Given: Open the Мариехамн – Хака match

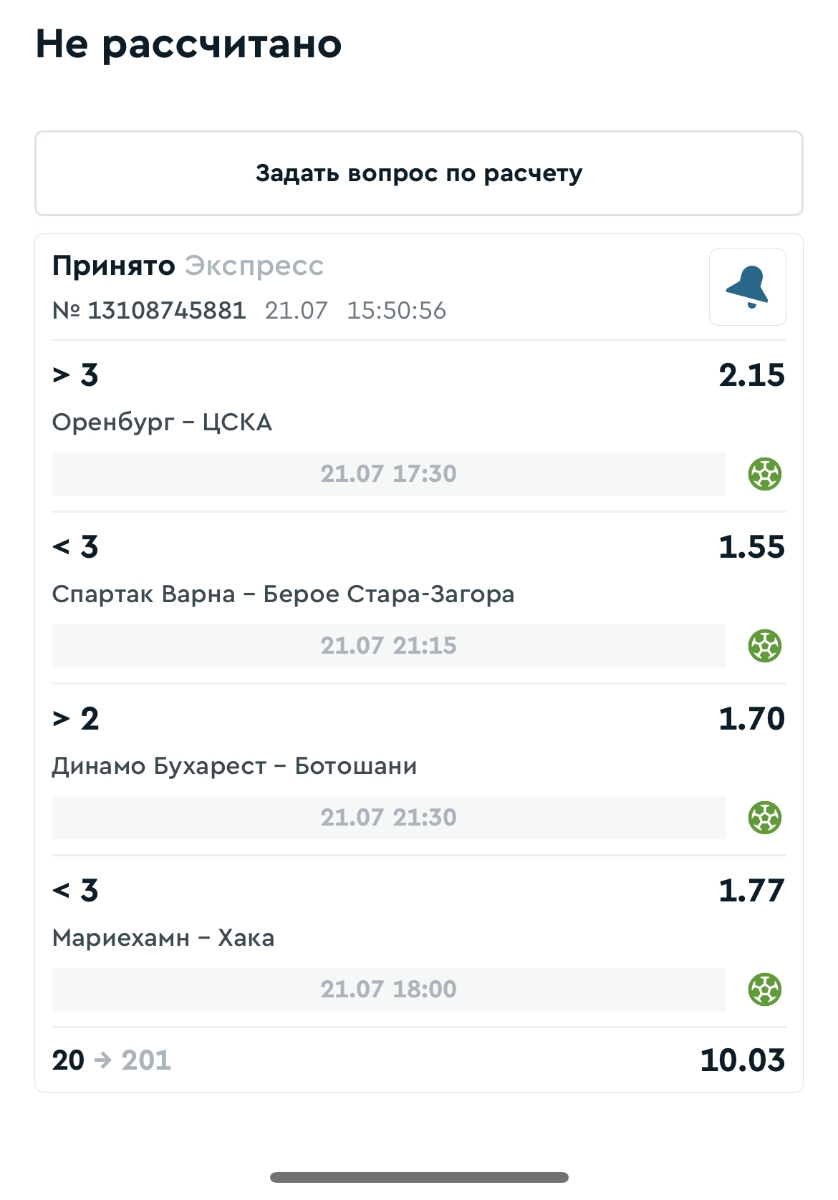Looking at the screenshot, I should [x=163, y=939].
